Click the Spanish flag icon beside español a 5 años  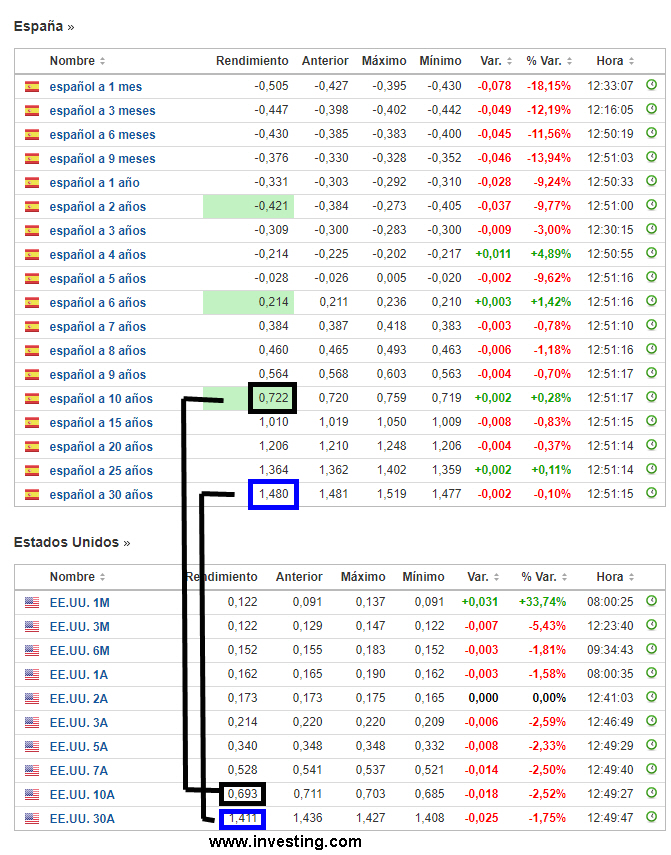click(x=32, y=278)
